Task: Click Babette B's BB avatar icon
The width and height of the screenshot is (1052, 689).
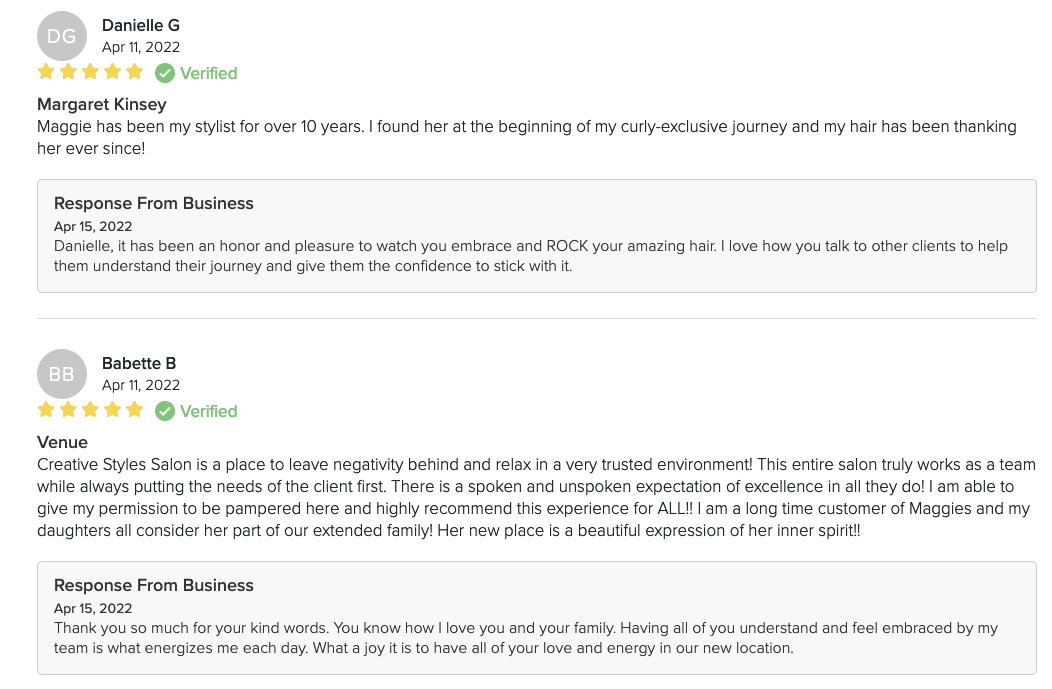Action: (x=62, y=375)
